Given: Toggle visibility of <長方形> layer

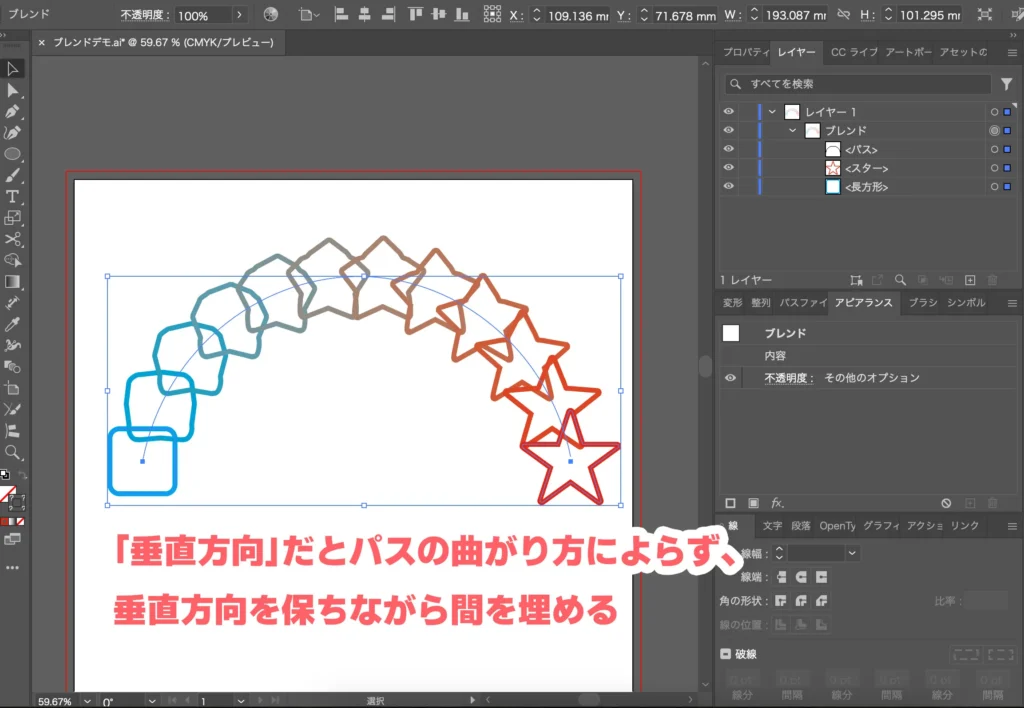Looking at the screenshot, I should point(729,187).
